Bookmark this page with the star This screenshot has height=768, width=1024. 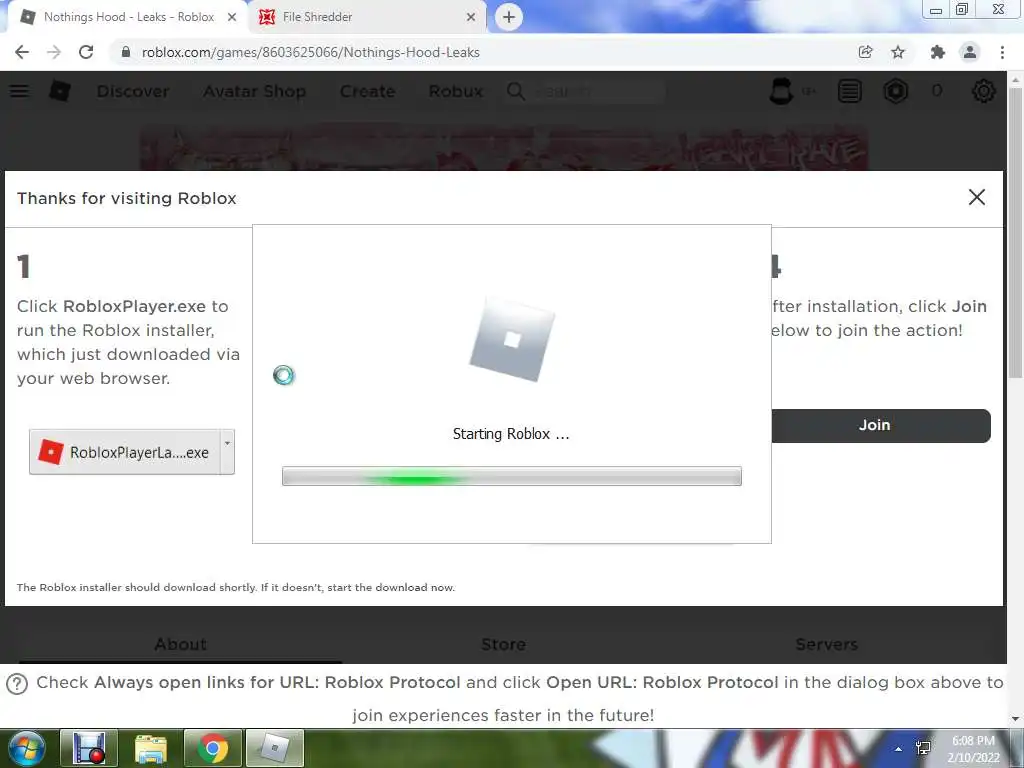tap(898, 52)
